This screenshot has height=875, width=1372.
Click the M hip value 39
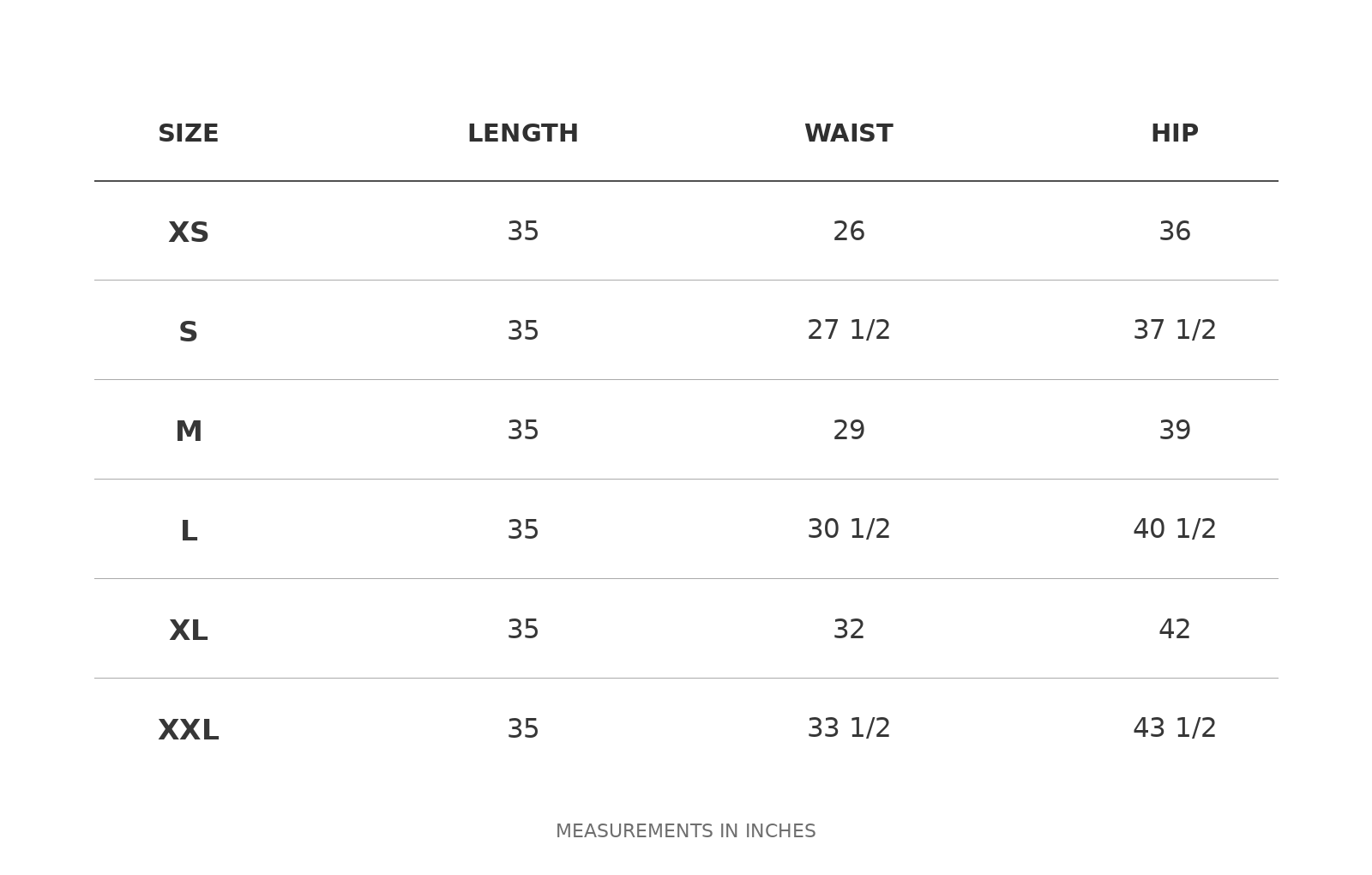(x=1175, y=431)
